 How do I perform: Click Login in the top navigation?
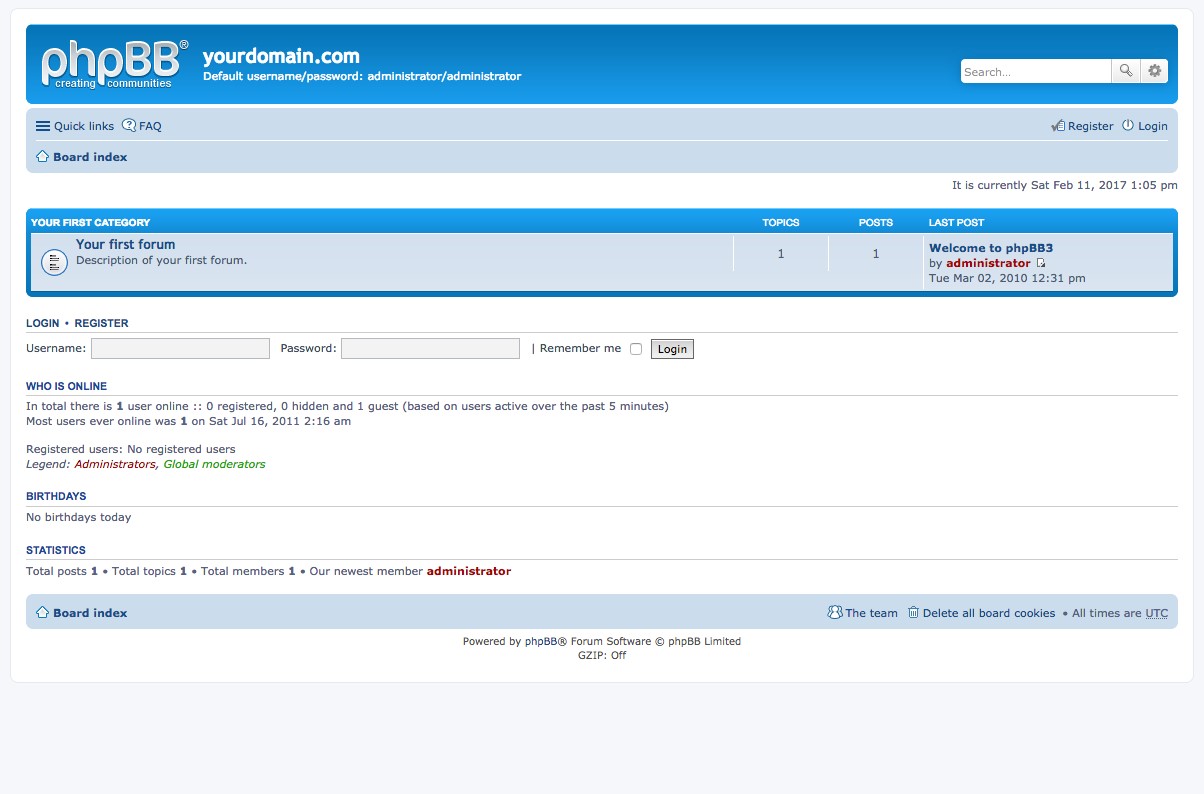pos(1145,126)
